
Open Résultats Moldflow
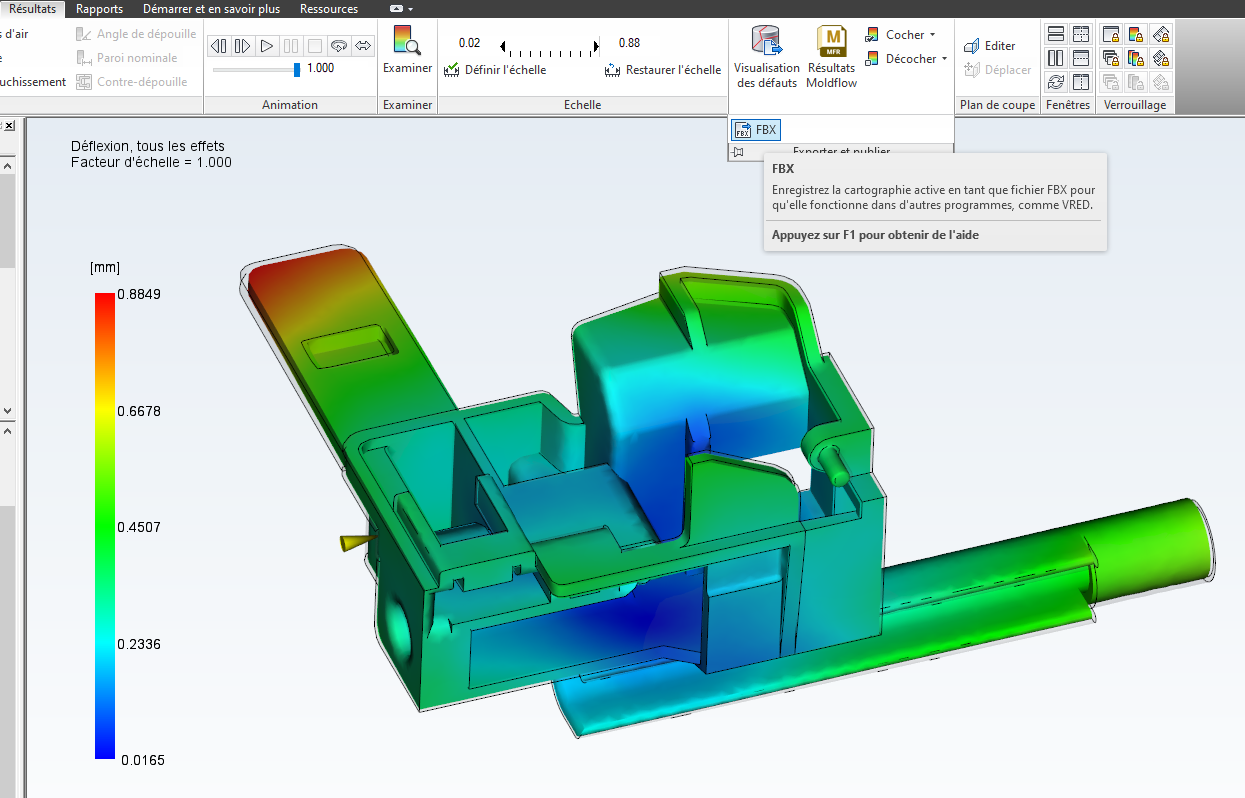pos(831,56)
